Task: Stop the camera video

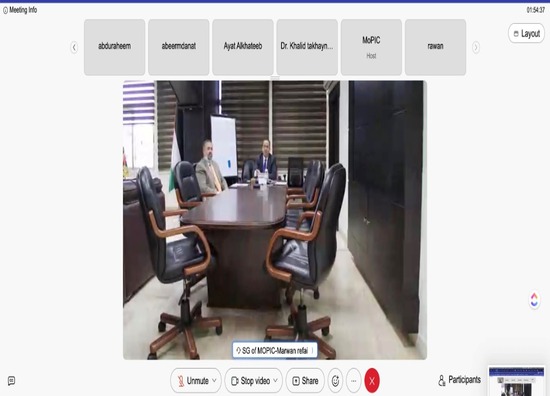Action: click(x=250, y=381)
